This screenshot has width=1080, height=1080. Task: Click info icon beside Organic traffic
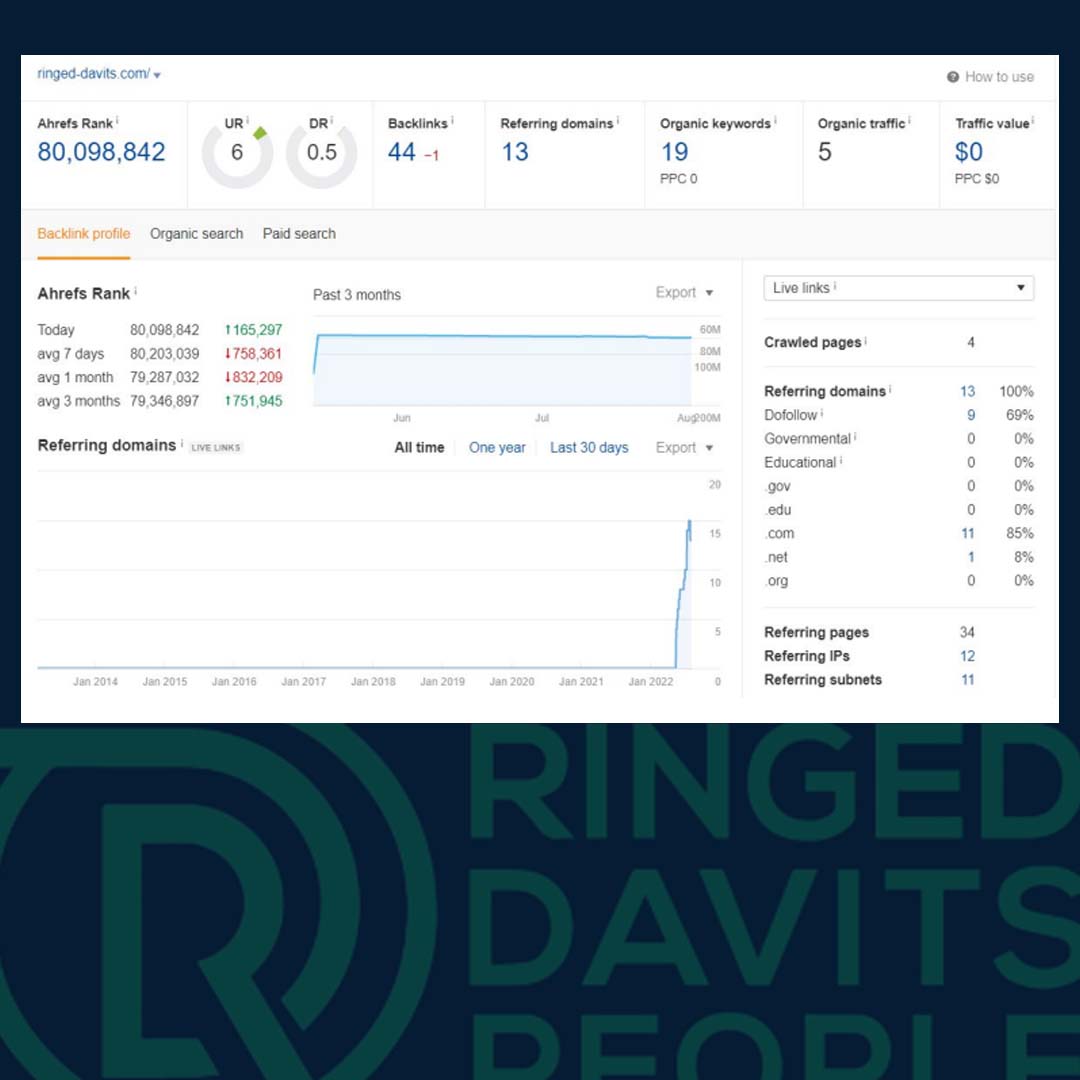(910, 121)
